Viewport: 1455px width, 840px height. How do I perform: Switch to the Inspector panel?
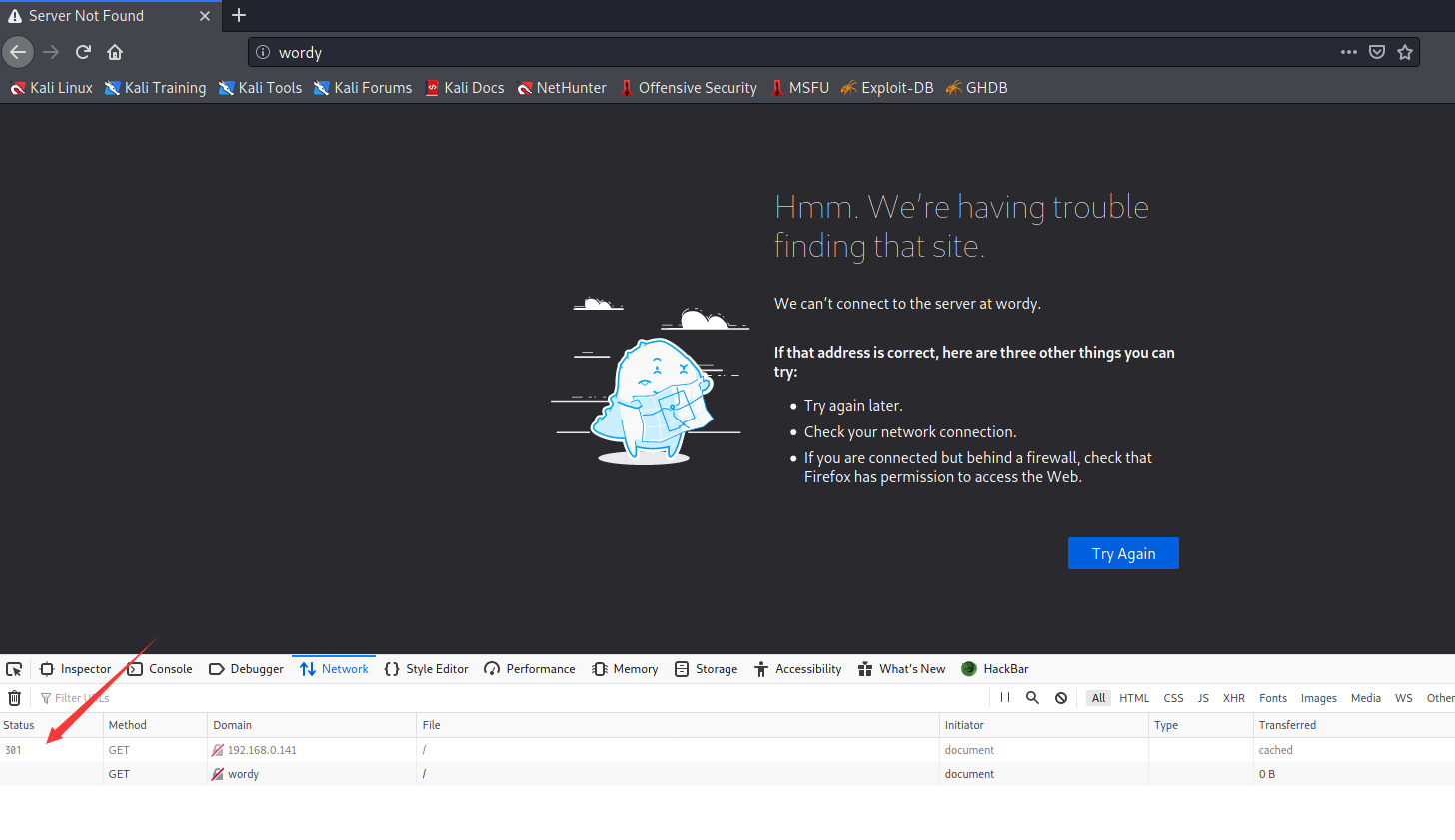pyautogui.click(x=76, y=669)
